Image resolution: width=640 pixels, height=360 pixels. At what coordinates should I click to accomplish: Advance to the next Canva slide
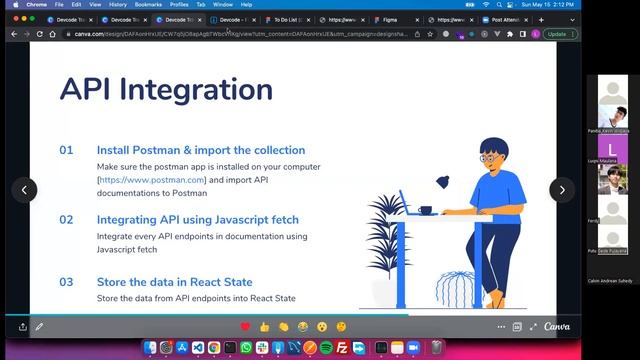562,190
